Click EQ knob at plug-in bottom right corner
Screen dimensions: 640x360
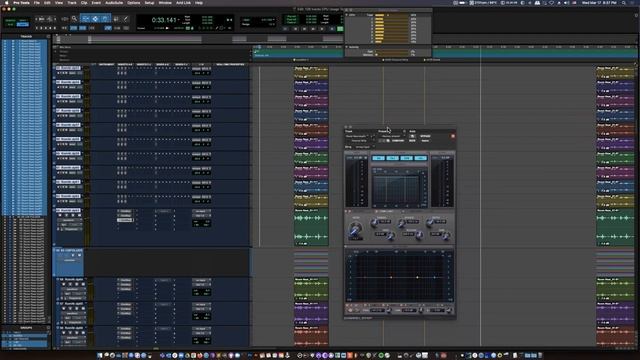coord(449,311)
